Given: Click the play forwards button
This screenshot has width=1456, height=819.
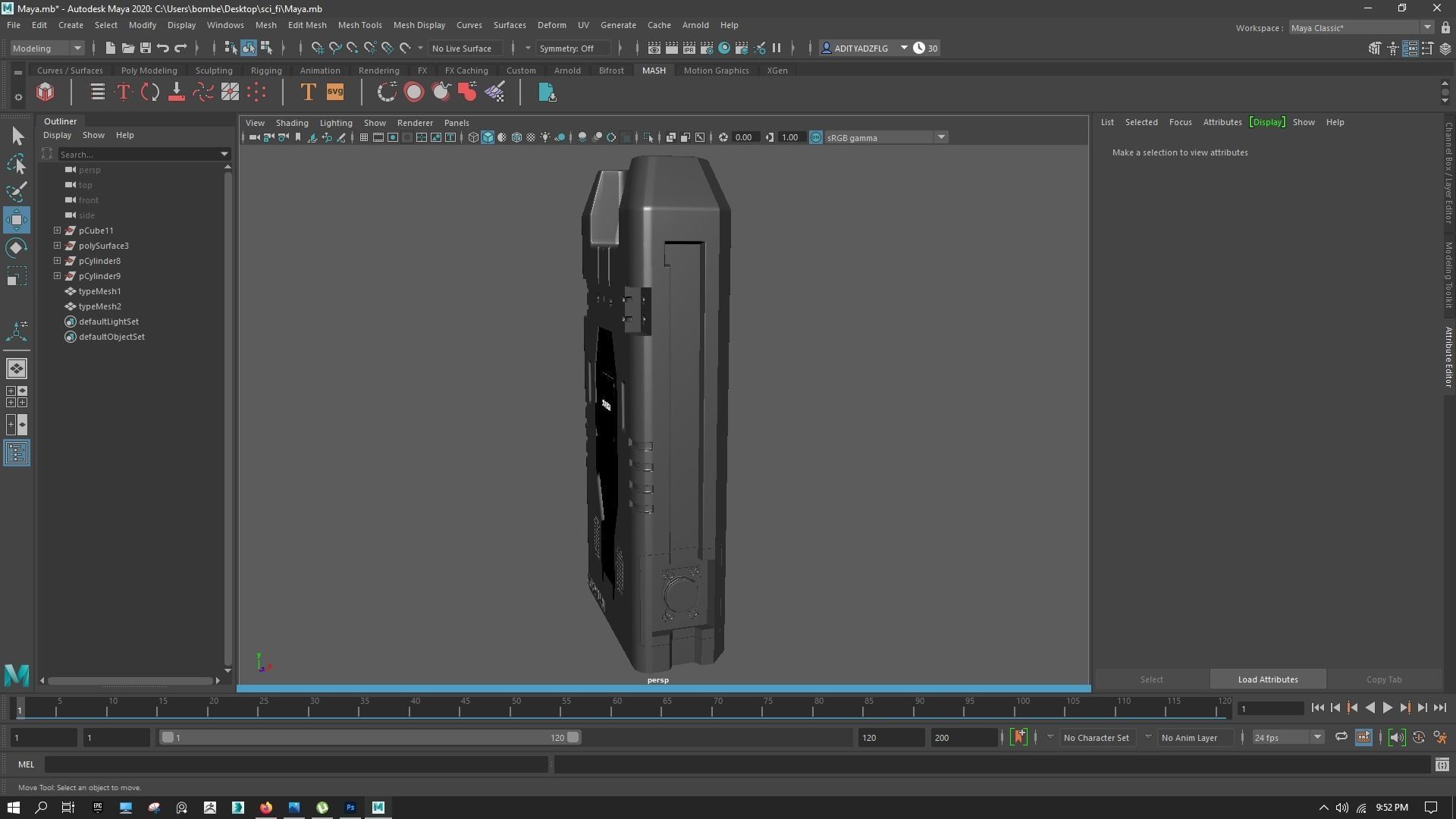Looking at the screenshot, I should click(1387, 708).
